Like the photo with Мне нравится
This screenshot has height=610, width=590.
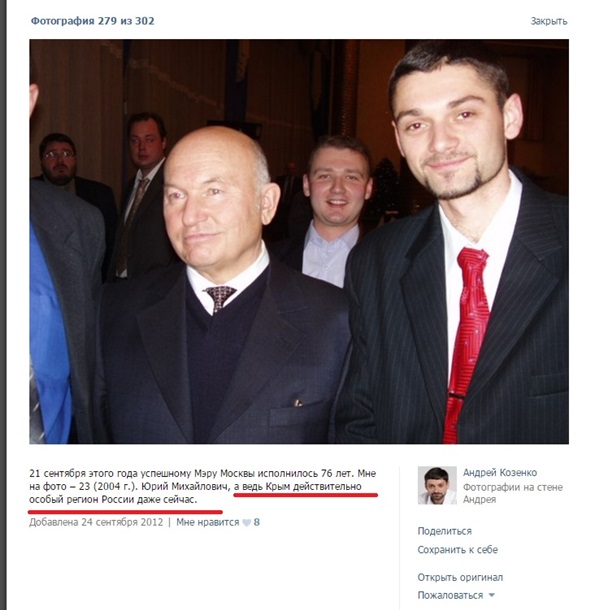[208, 522]
